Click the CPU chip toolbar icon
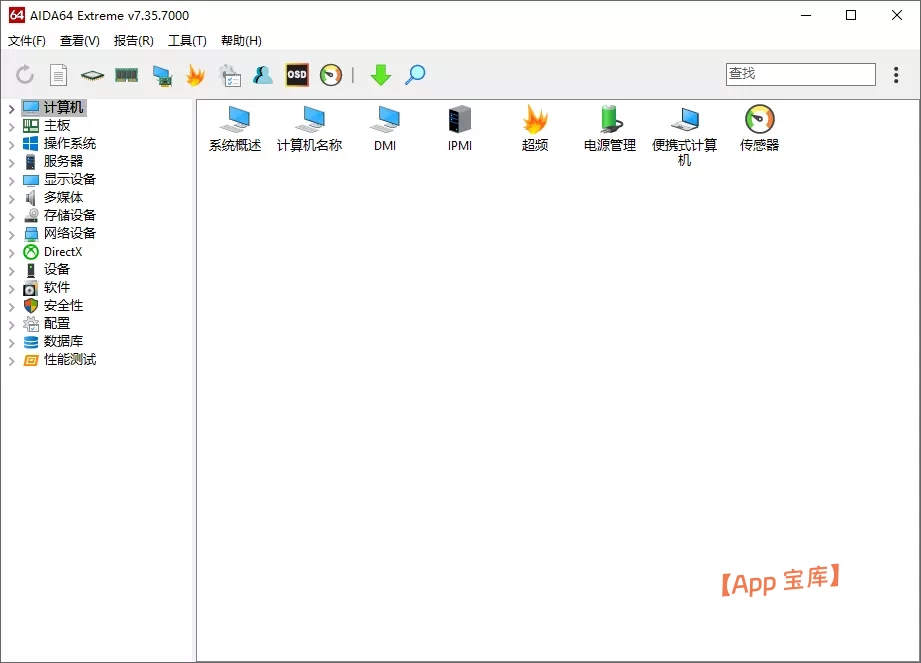This screenshot has height=663, width=921. point(92,75)
